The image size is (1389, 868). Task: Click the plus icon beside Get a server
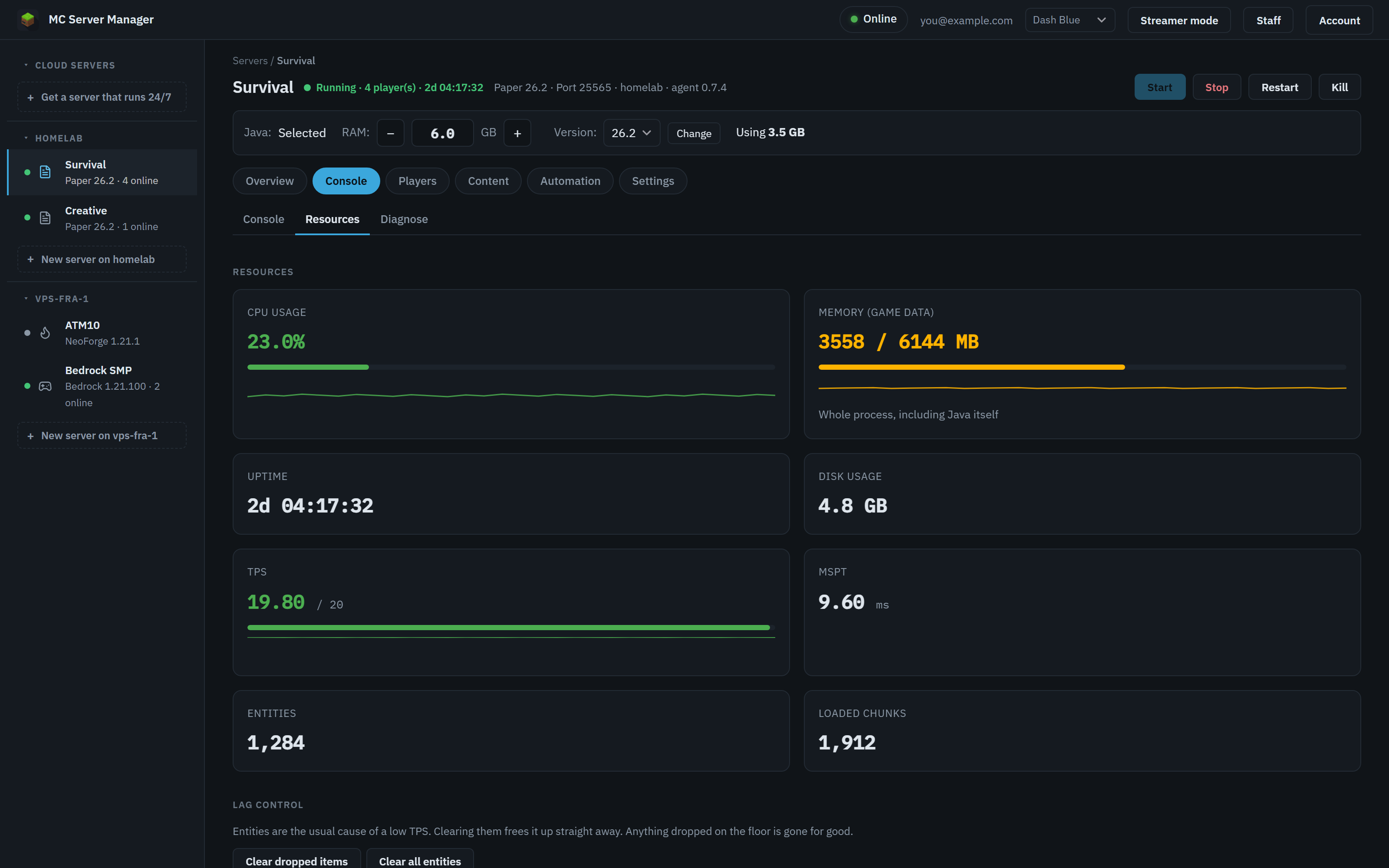[30, 98]
